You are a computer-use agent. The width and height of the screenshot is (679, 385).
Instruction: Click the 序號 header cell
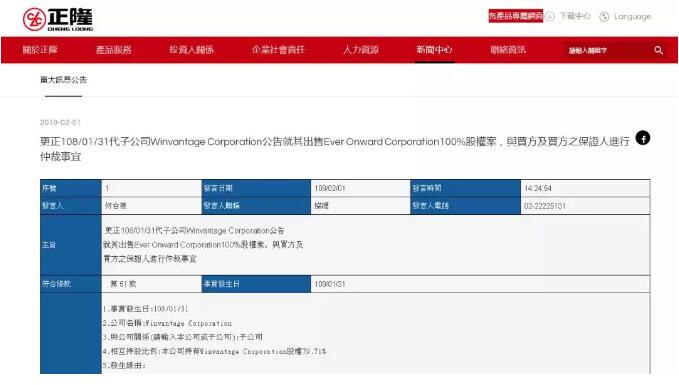71,188
